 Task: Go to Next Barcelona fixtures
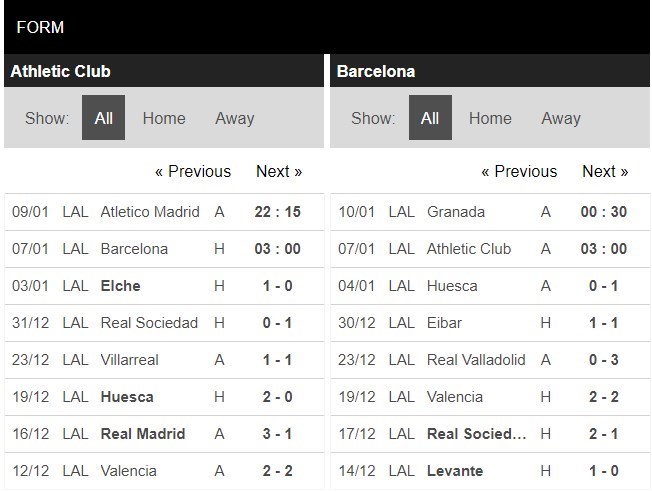(605, 171)
